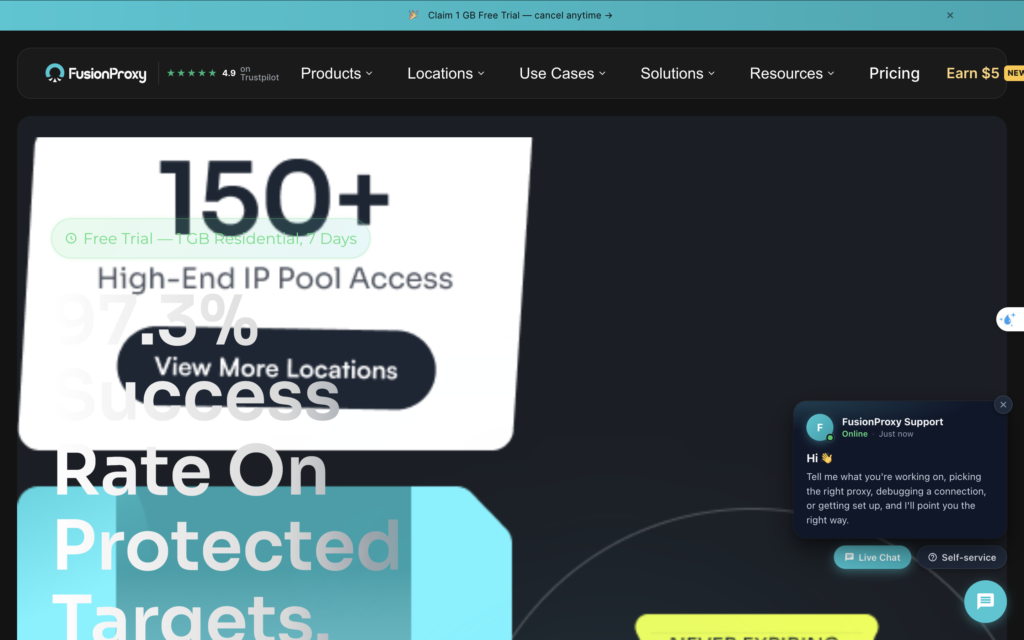This screenshot has height=640, width=1024.
Task: Click the FusionProxy logo
Action: coord(95,73)
